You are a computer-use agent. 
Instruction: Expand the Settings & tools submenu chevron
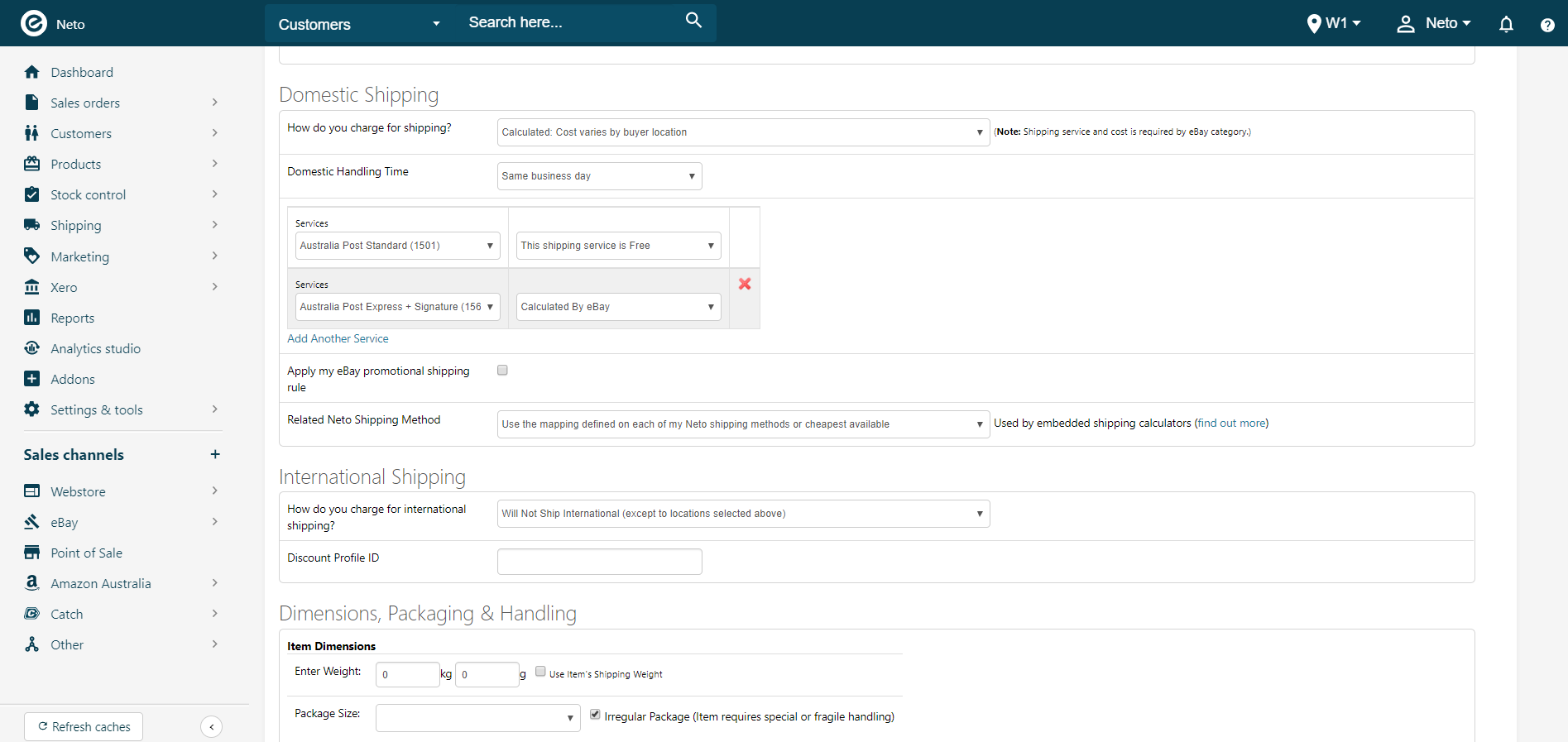click(x=215, y=409)
